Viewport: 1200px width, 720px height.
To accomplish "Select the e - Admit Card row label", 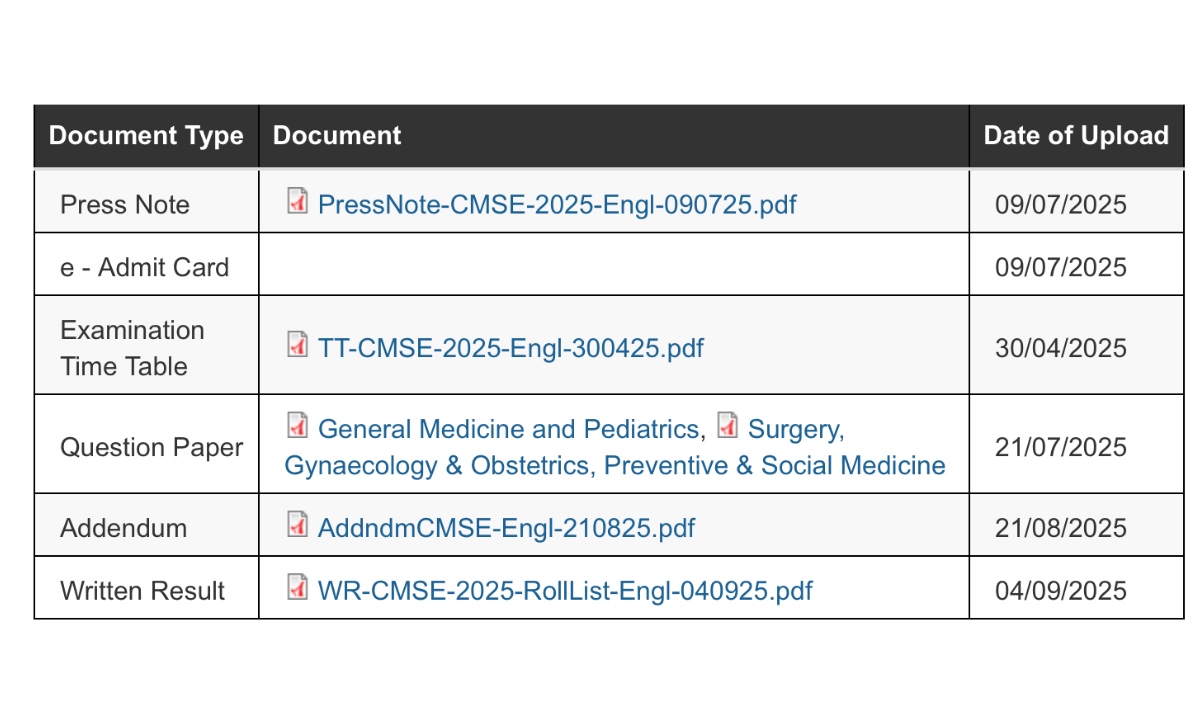I will (x=145, y=268).
